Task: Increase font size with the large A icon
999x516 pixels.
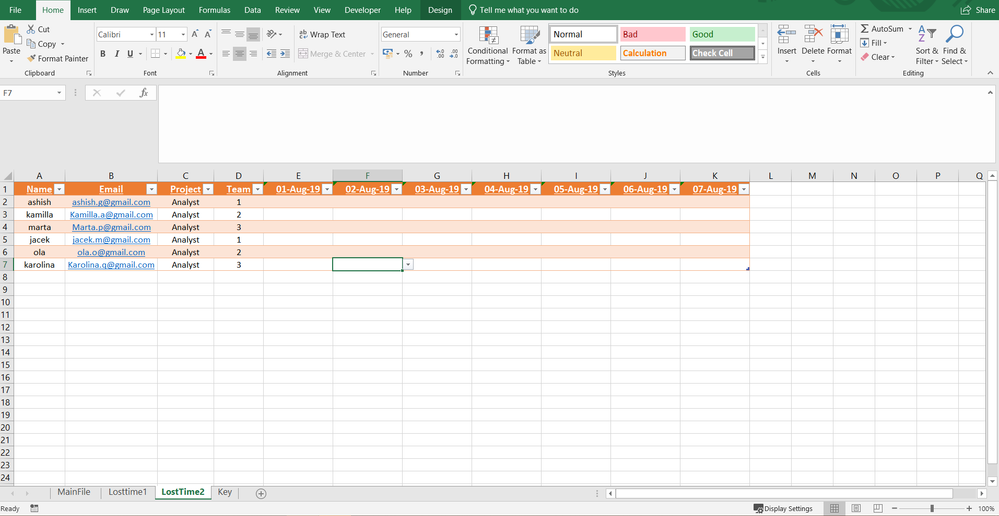Action: pyautogui.click(x=195, y=34)
